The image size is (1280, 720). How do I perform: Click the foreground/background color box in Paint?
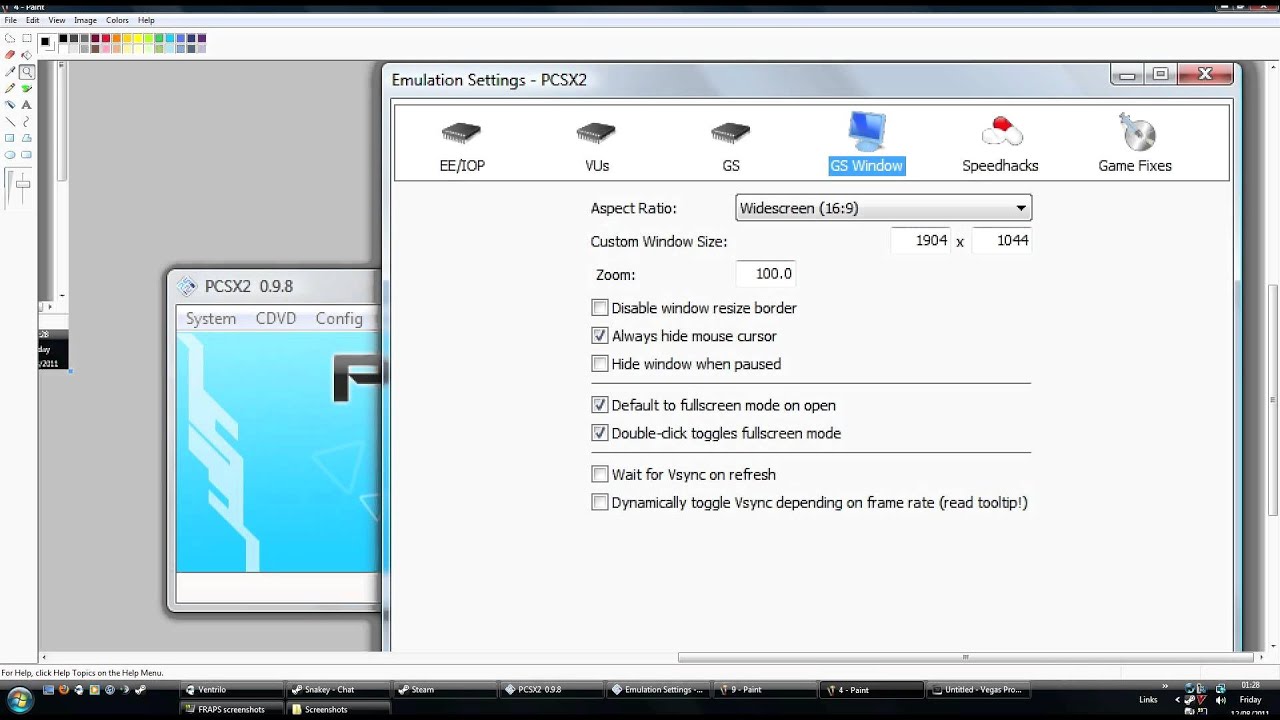pos(47,43)
